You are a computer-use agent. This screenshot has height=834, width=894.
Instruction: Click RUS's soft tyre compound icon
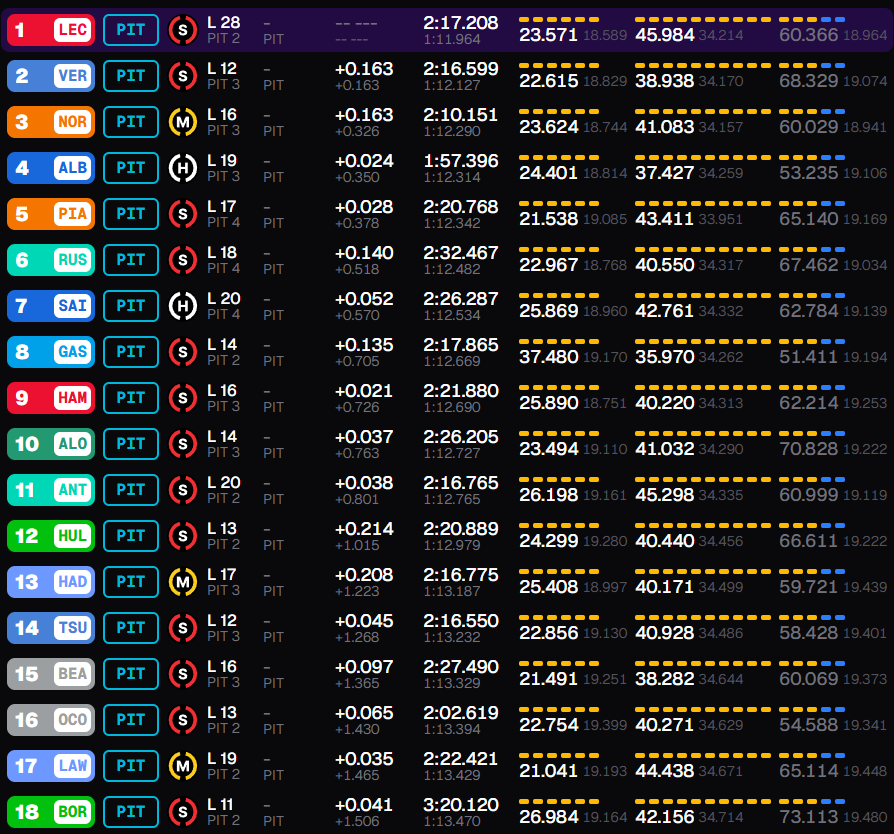click(182, 260)
